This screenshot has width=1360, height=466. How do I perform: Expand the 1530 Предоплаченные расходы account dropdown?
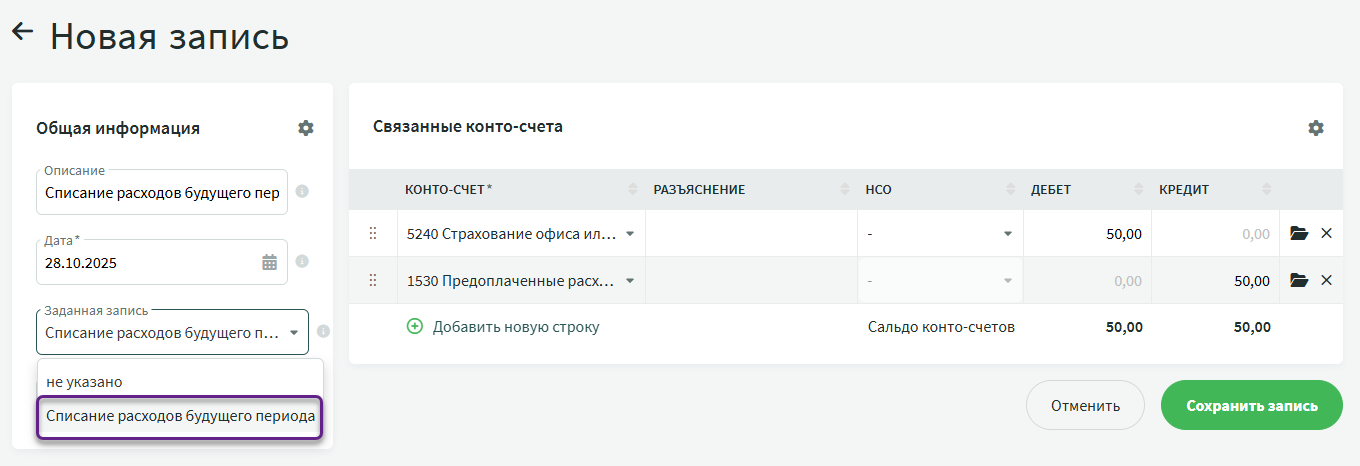point(630,281)
